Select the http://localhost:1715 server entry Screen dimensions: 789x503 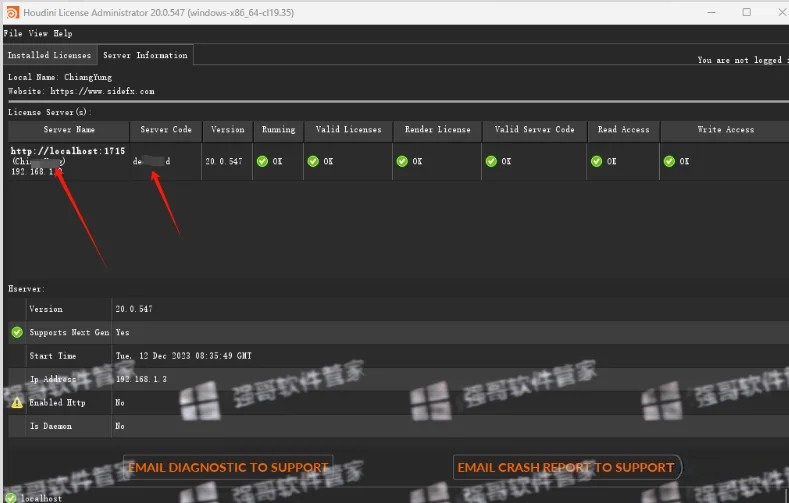[x=68, y=151]
